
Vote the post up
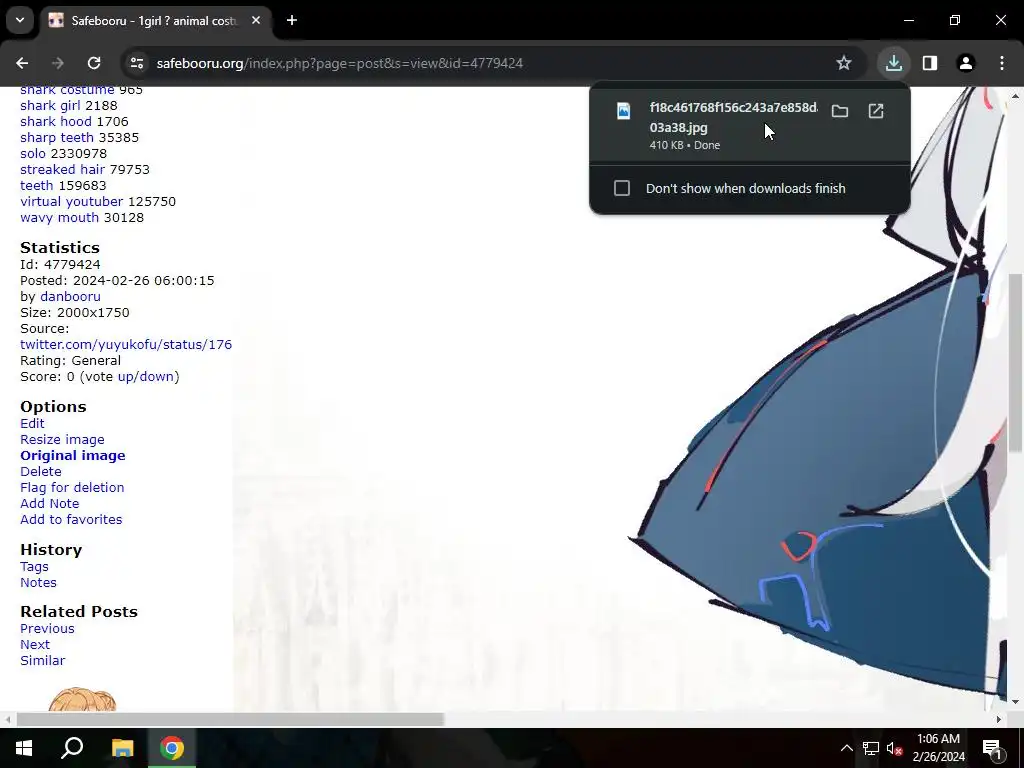(125, 377)
